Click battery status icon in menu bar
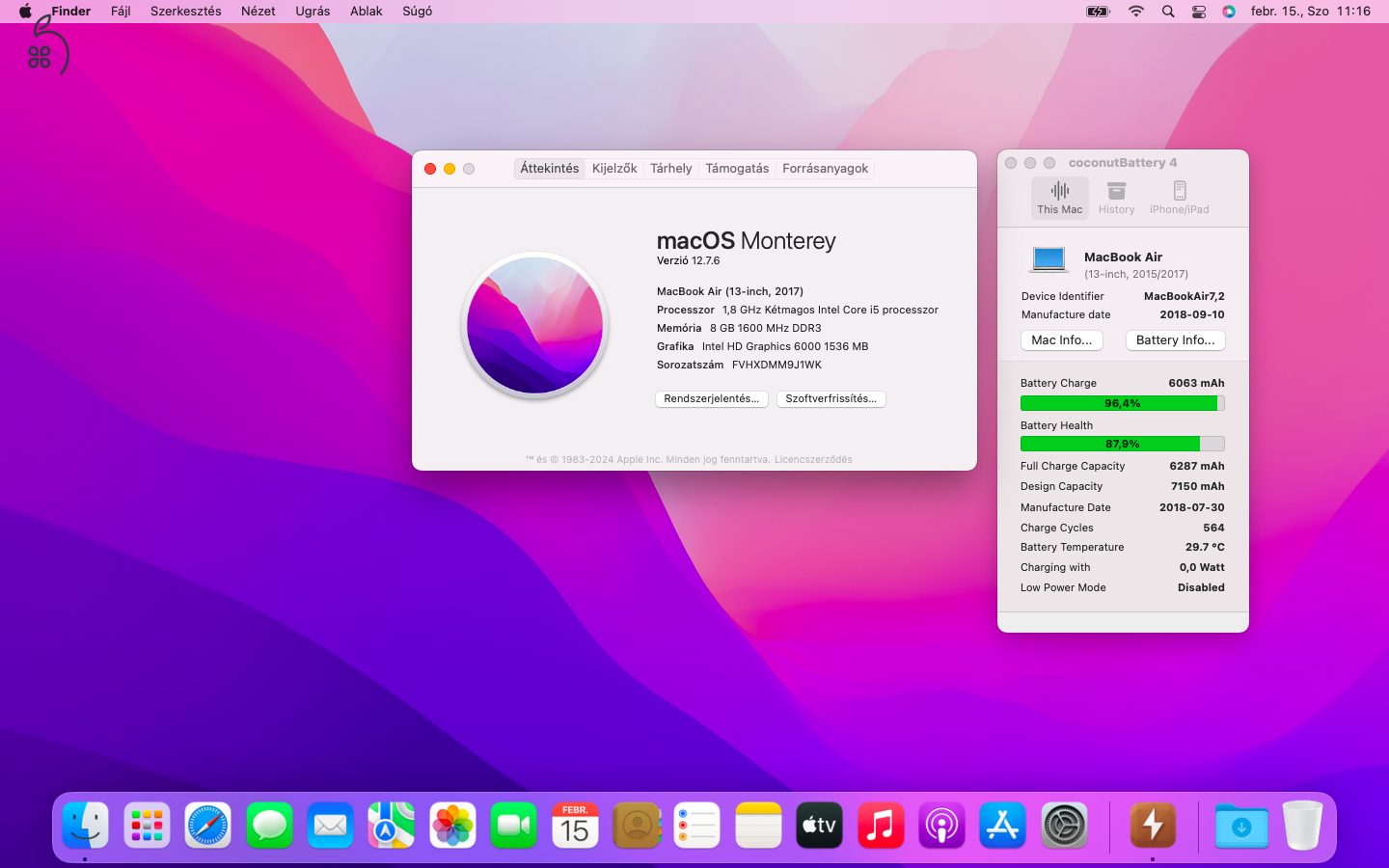The width and height of the screenshot is (1389, 868). (x=1099, y=12)
